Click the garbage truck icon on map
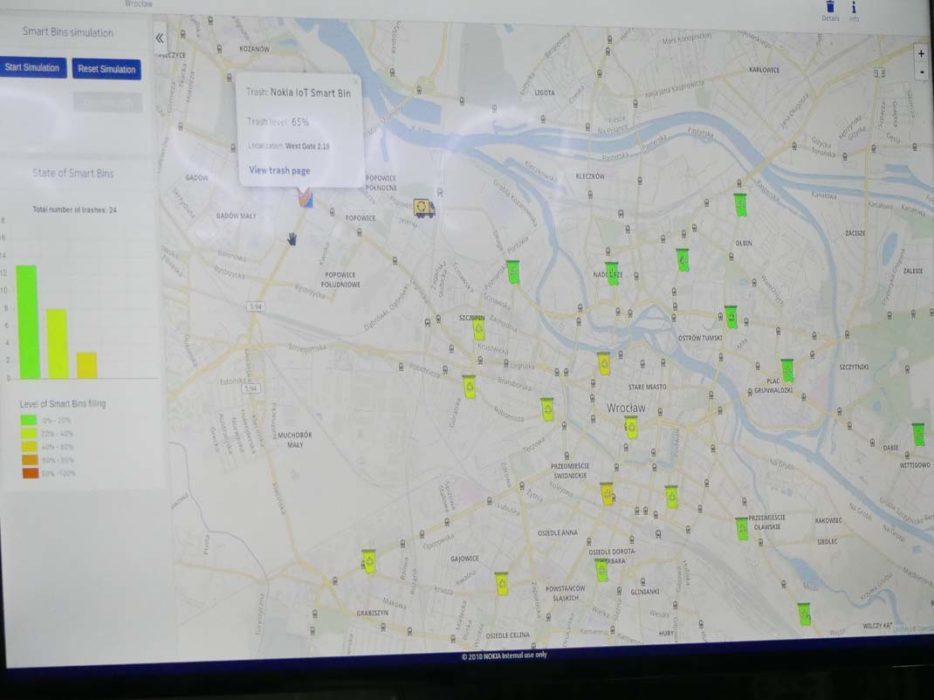The width and height of the screenshot is (934, 700). click(424, 207)
